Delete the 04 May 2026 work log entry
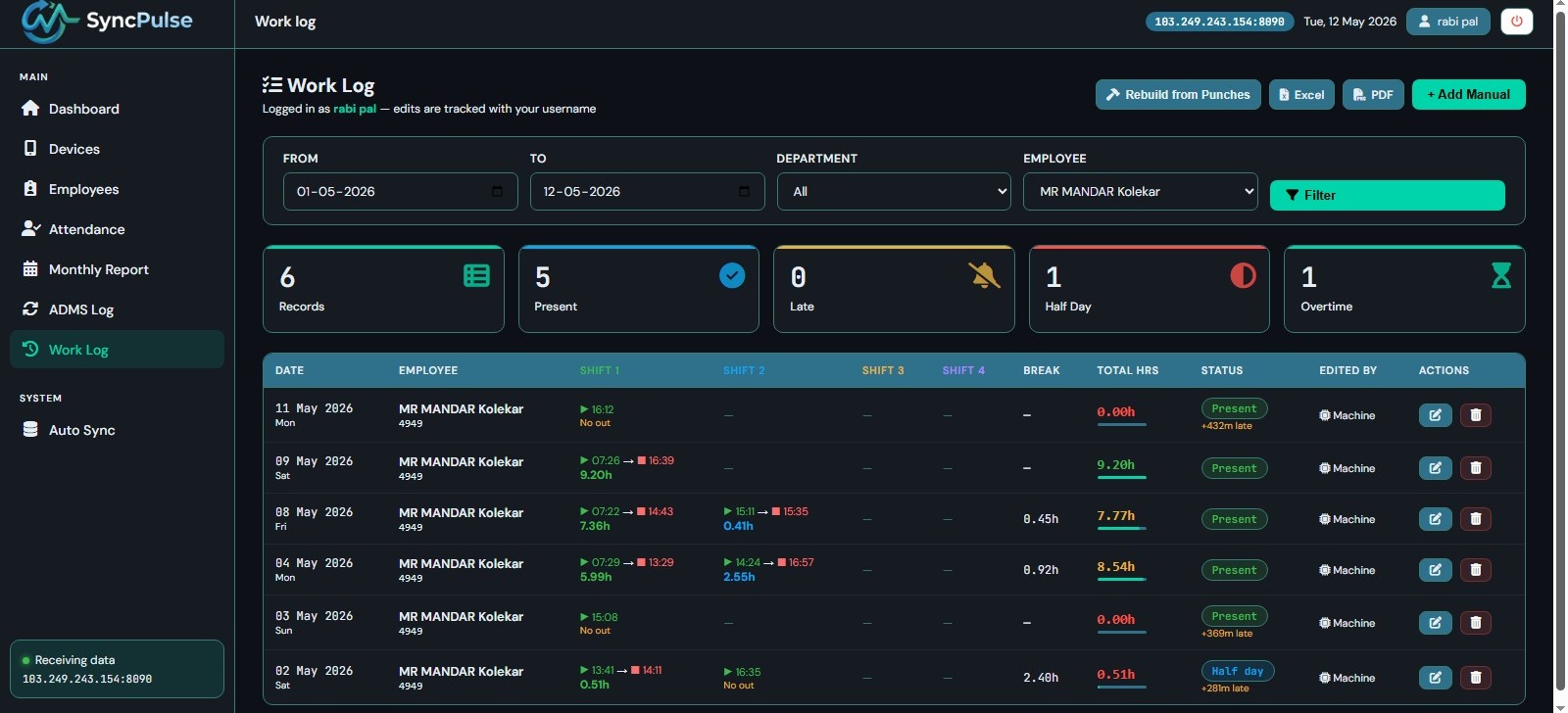 point(1476,570)
